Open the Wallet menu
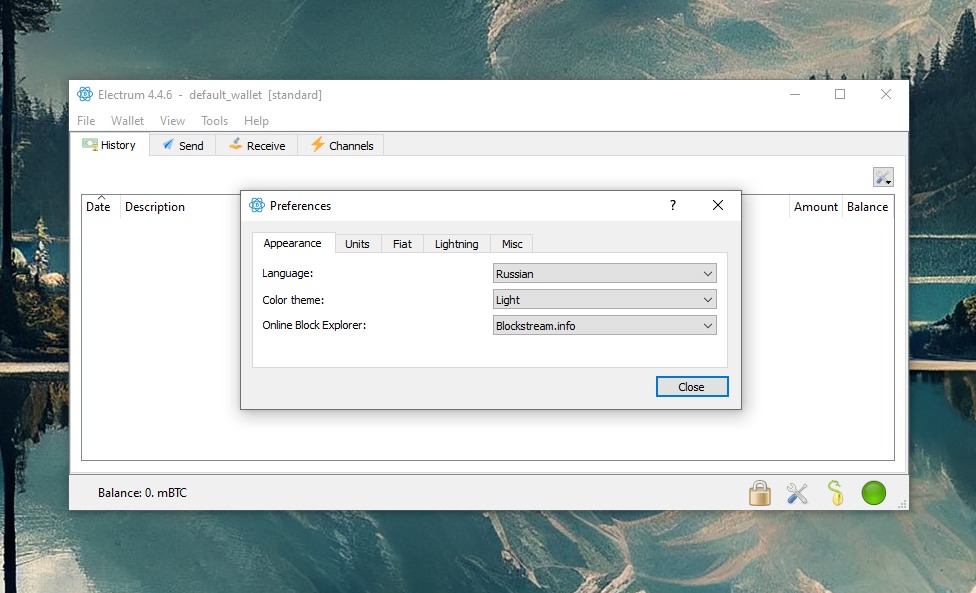This screenshot has height=593, width=976. coord(127,121)
